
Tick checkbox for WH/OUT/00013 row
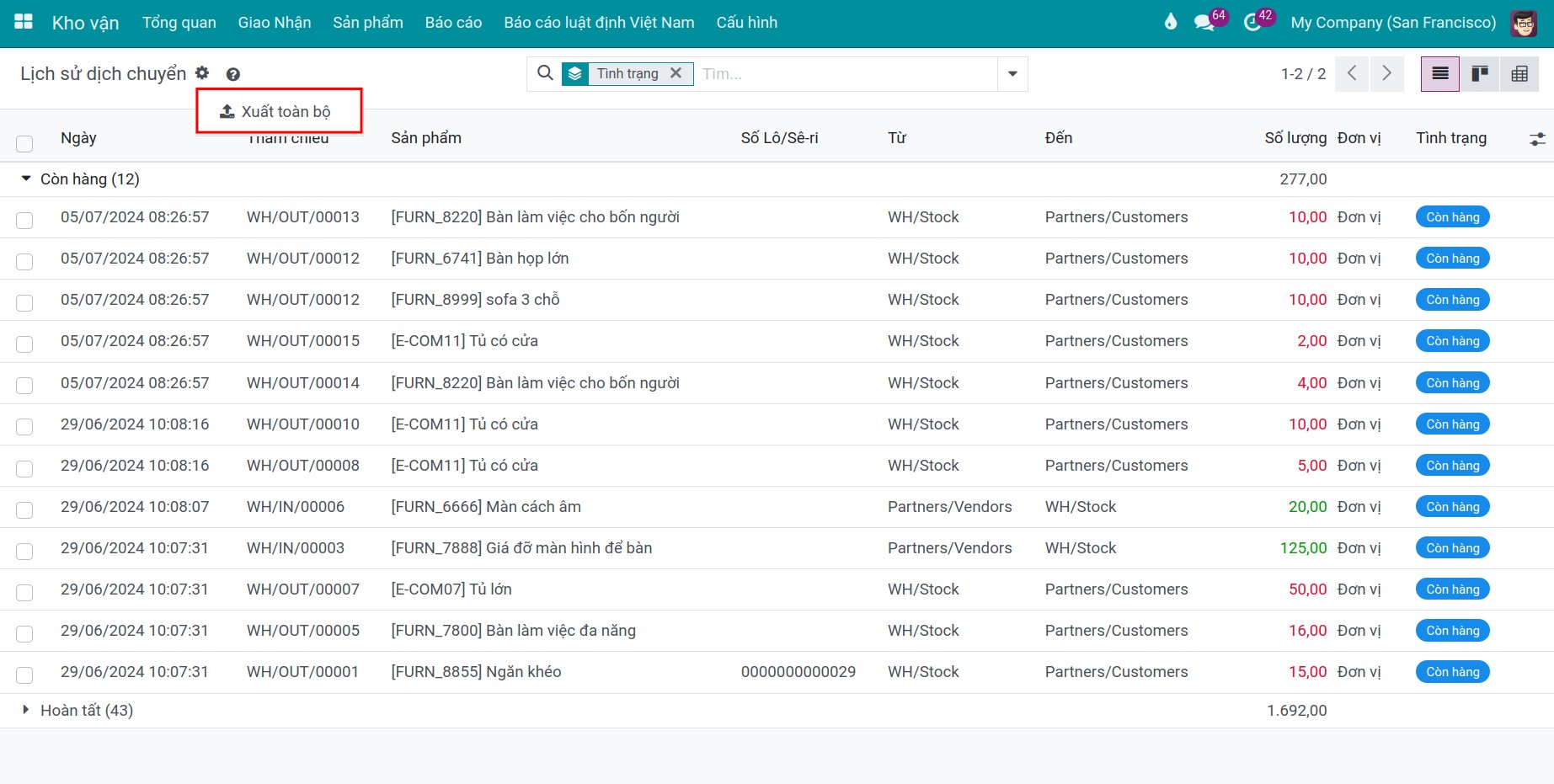coord(24,220)
